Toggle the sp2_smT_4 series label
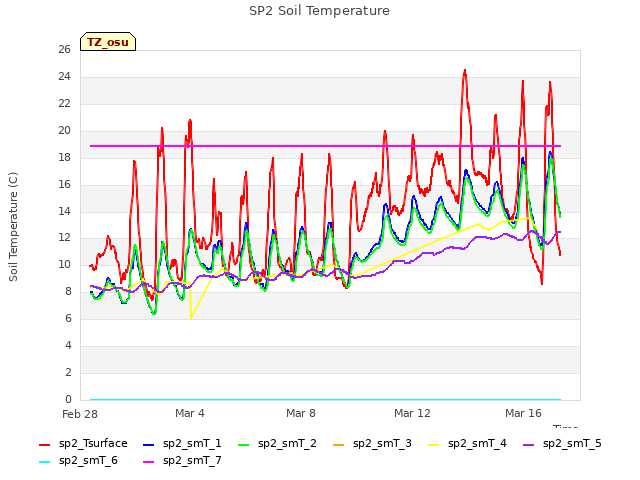 point(477,443)
